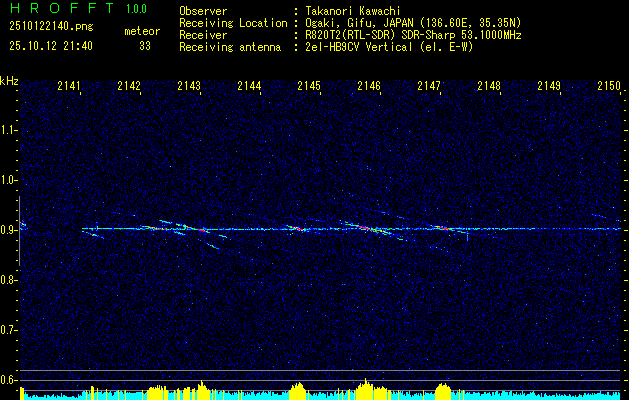Click the yellow power peak below 2145
The height and width of the screenshot is (400, 629).
tap(298, 390)
